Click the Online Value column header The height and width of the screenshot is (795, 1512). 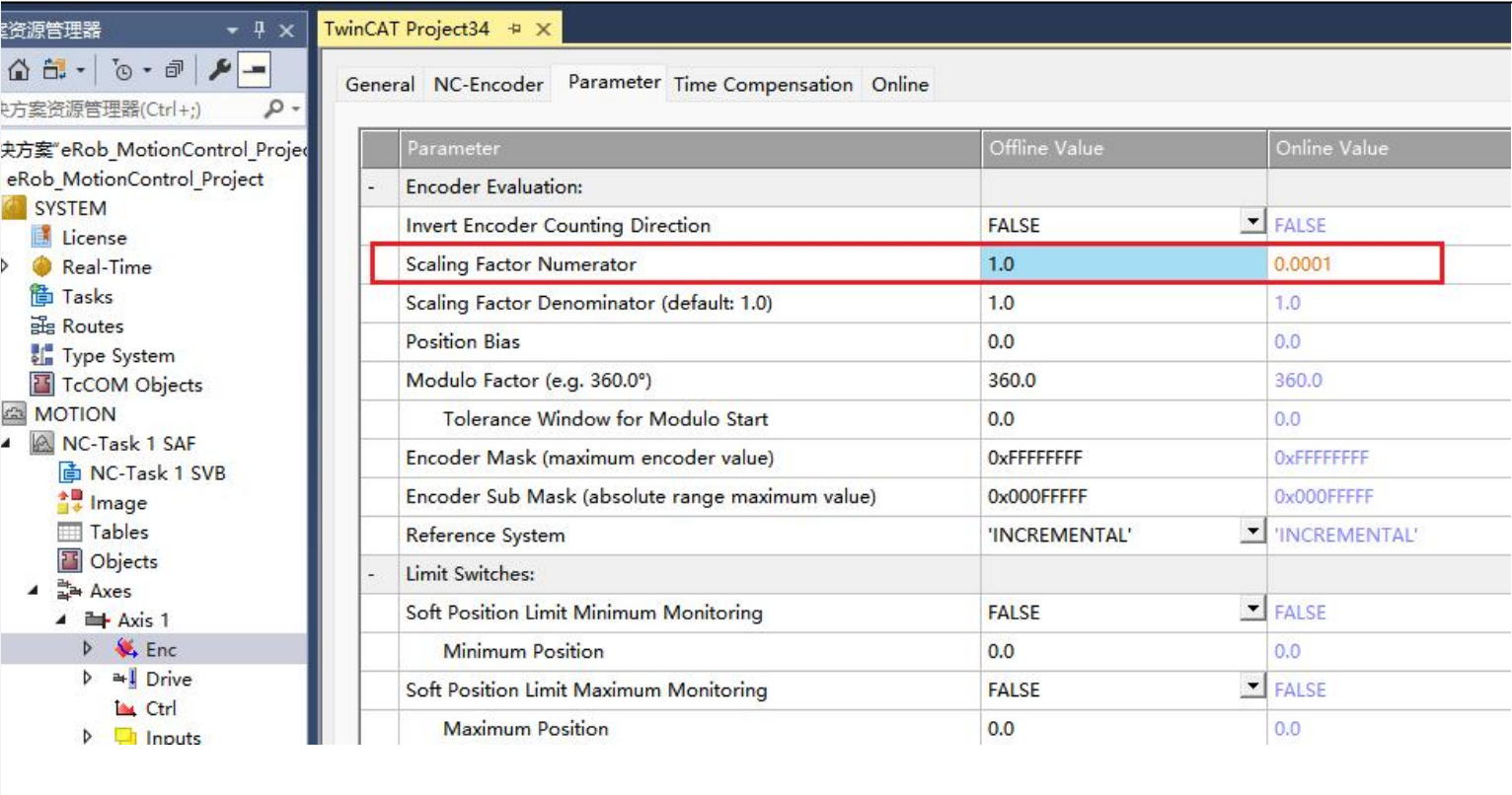pyautogui.click(x=1390, y=148)
